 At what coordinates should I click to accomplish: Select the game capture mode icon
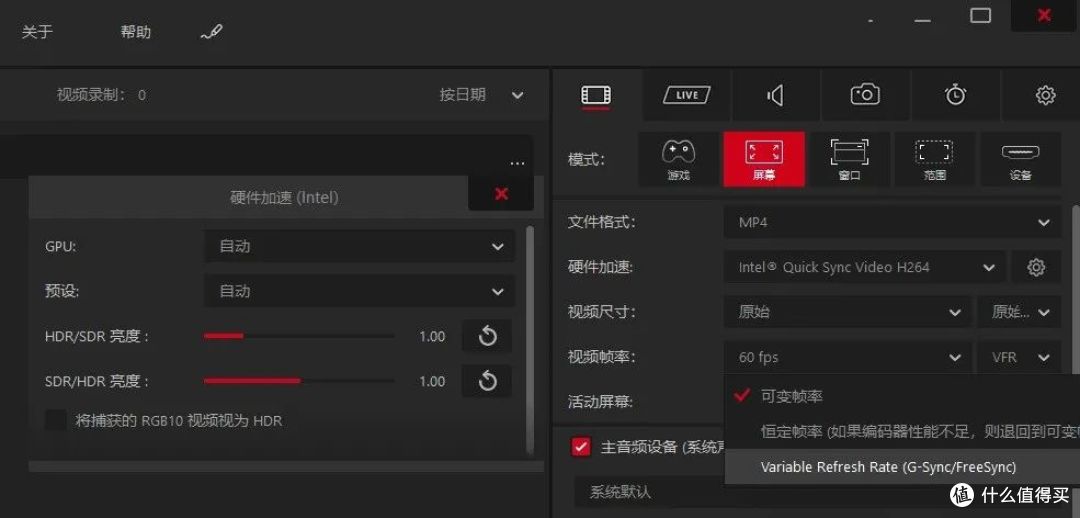point(678,159)
